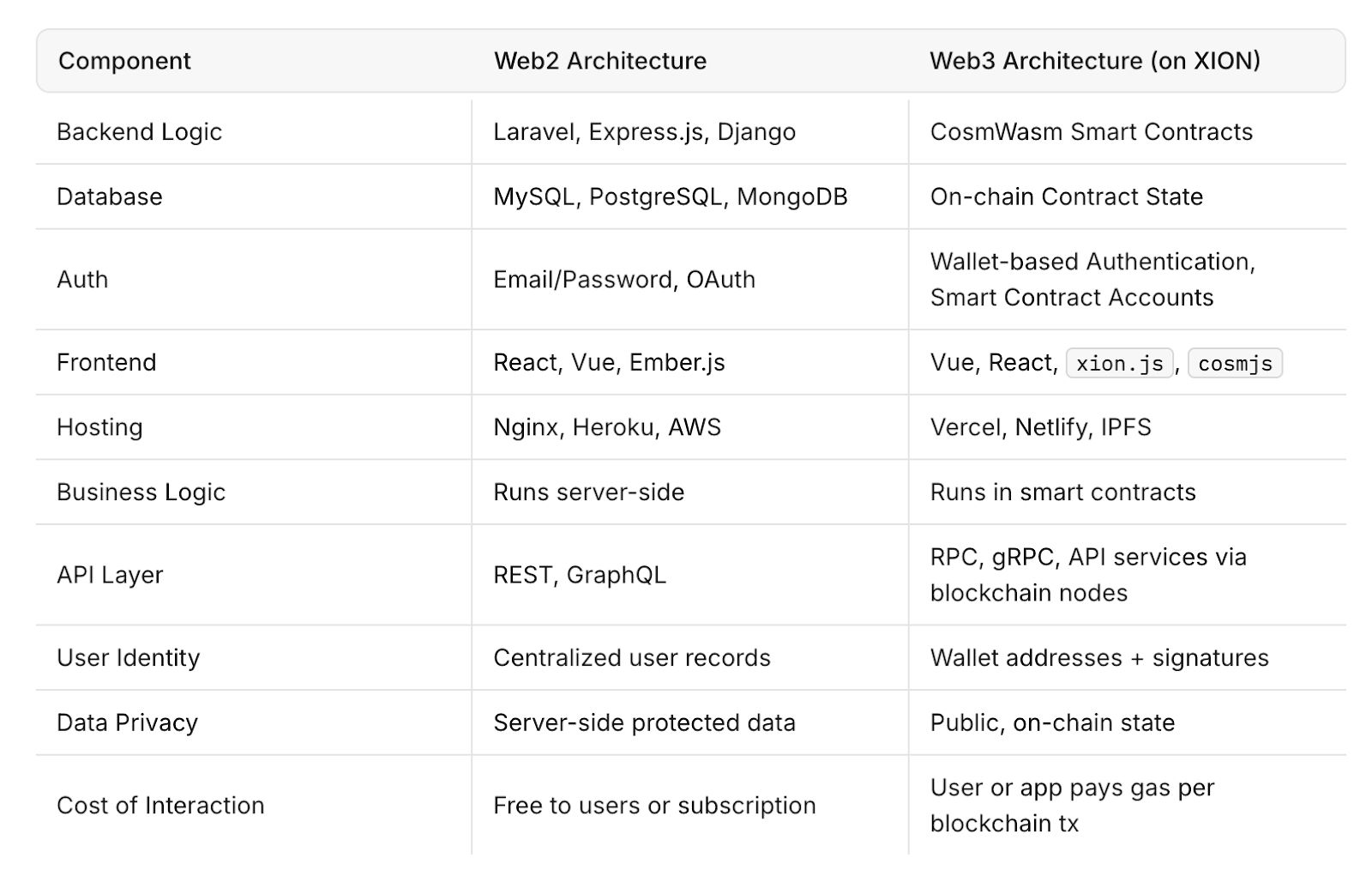Select the Vercel, Netlify, IPFS cell
1372x888 pixels.
[1040, 427]
